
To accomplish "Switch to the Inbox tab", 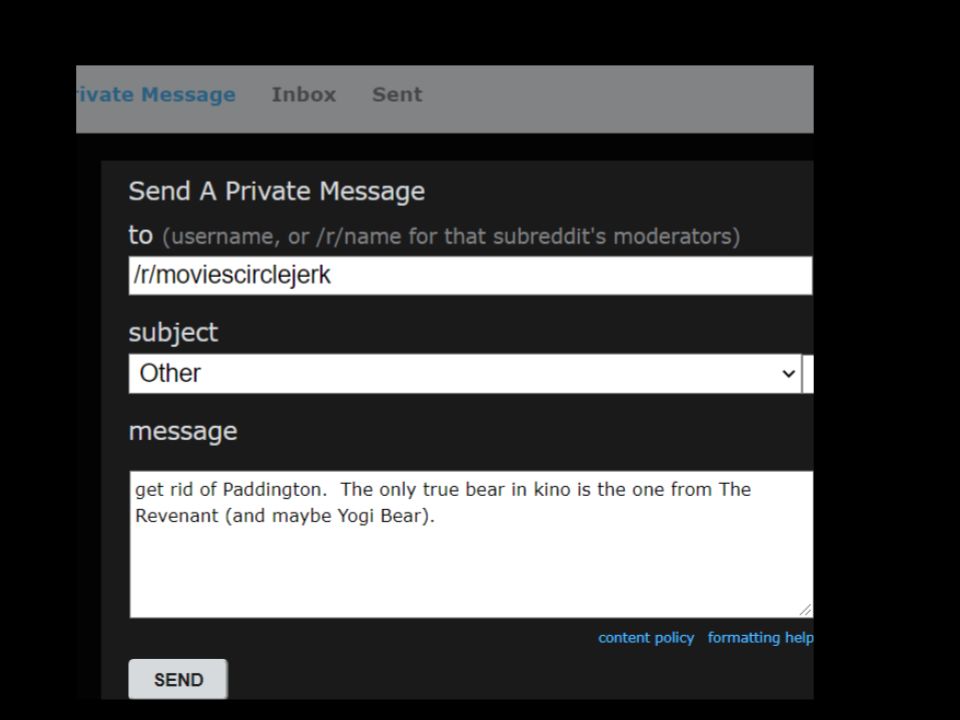I will [303, 94].
